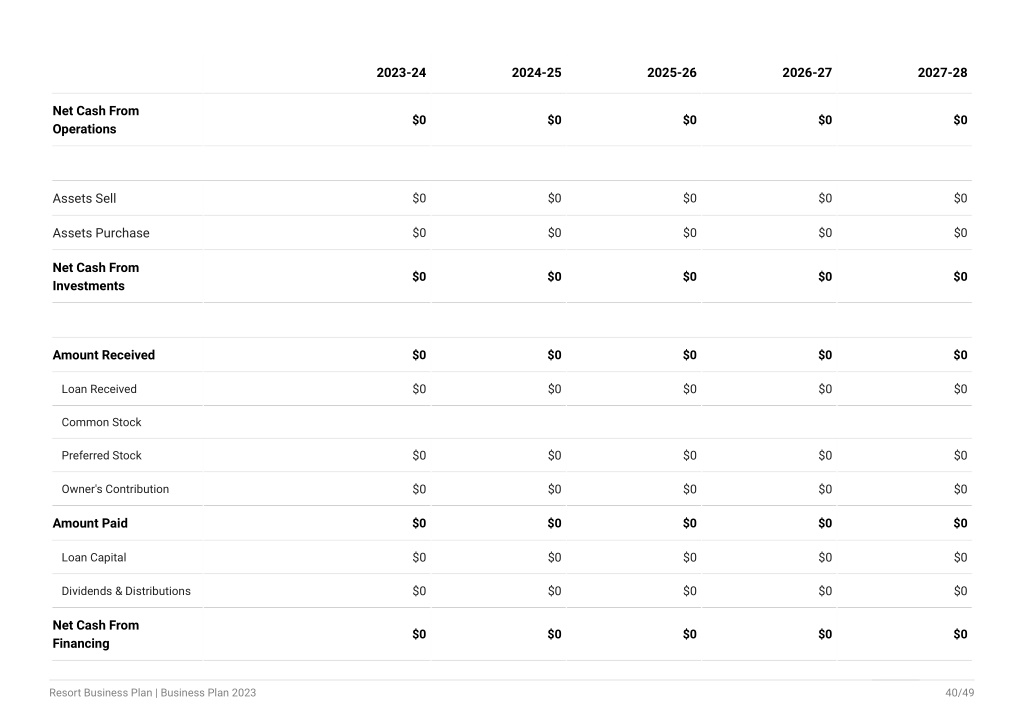This screenshot has width=1024, height=724.
Task: Click the Net Cash From Operations label
Action: pyautogui.click(x=96, y=119)
